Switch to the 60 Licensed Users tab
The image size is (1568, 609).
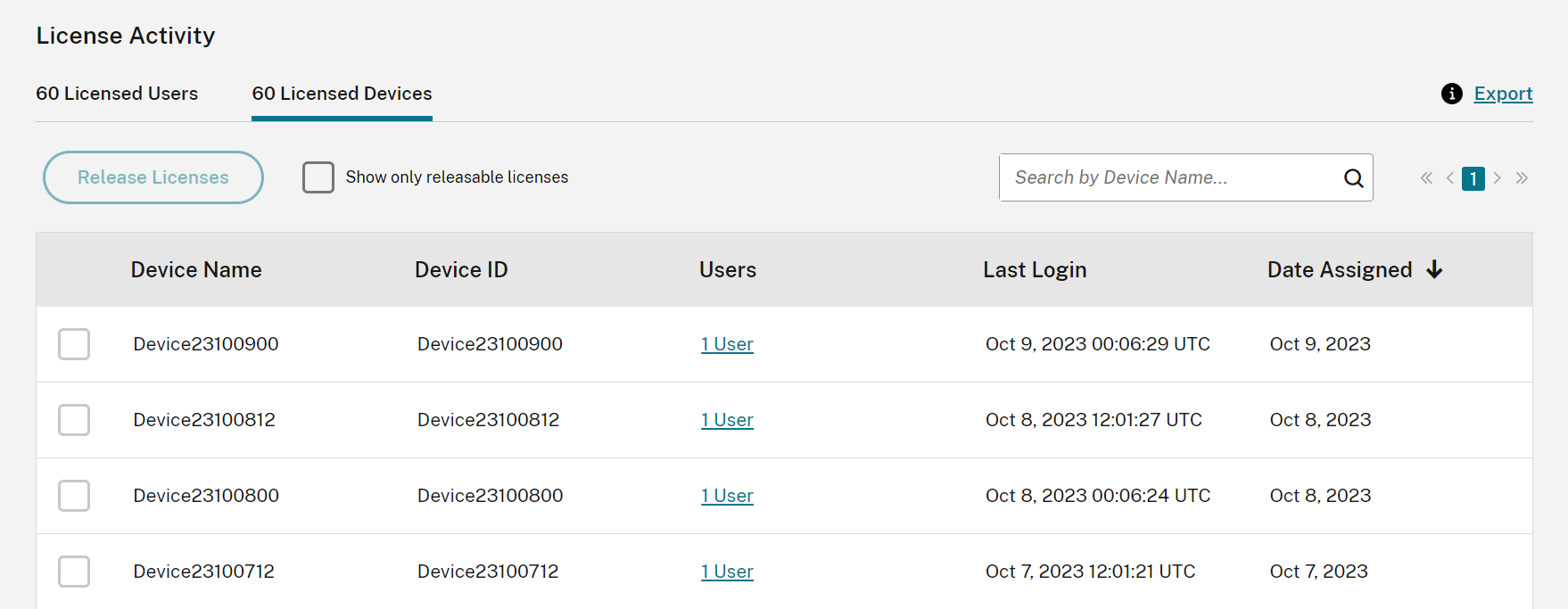(x=117, y=94)
